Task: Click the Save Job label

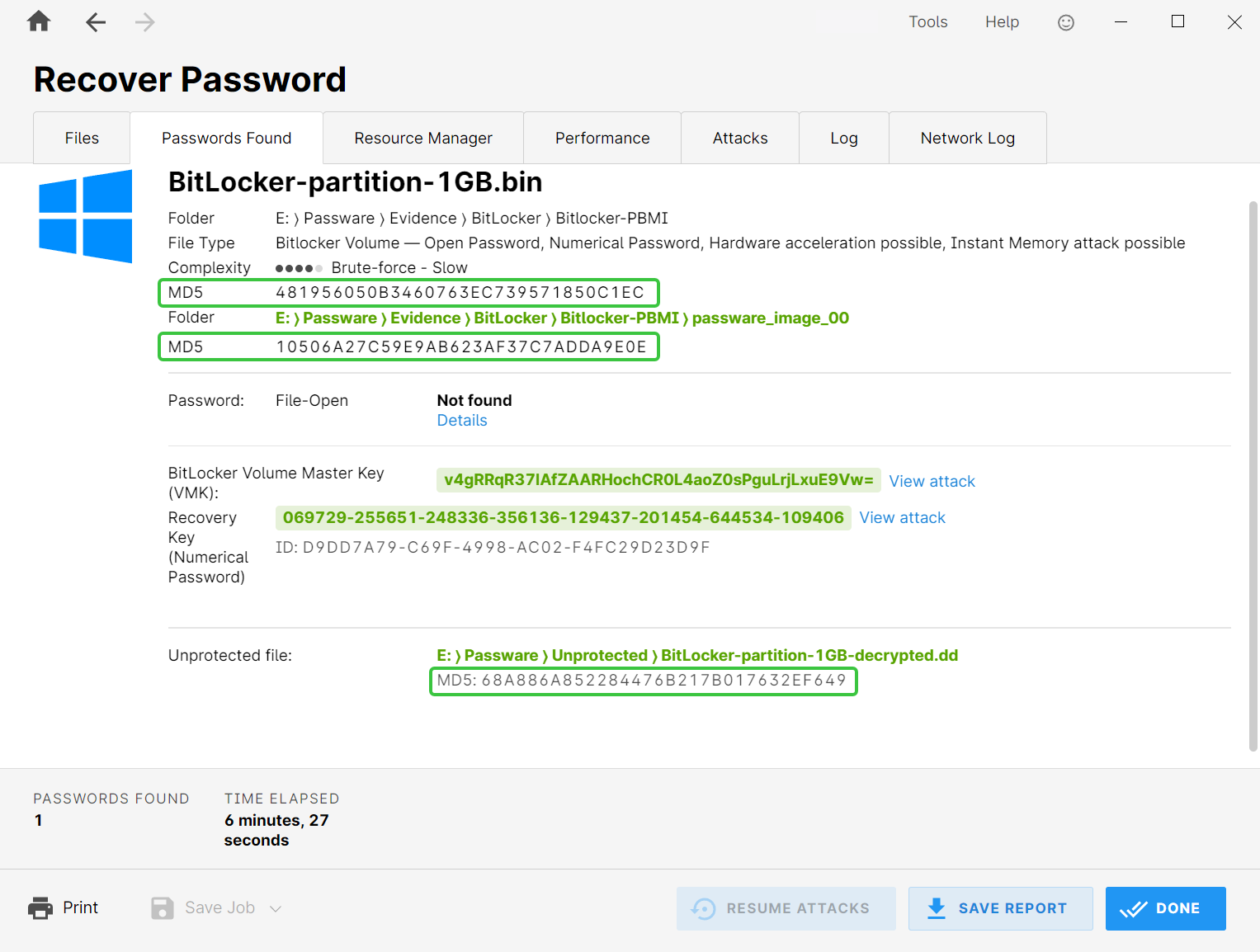Action: tap(219, 907)
